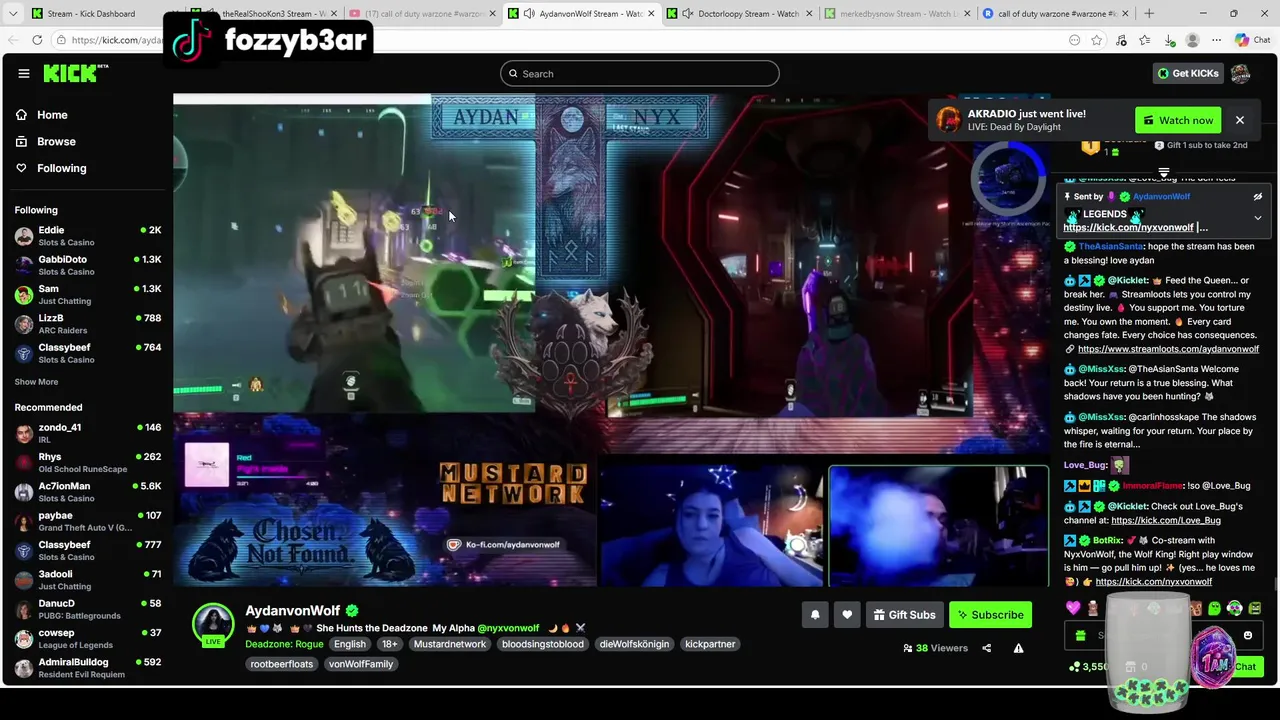Go to Browse in sidebar

click(56, 142)
